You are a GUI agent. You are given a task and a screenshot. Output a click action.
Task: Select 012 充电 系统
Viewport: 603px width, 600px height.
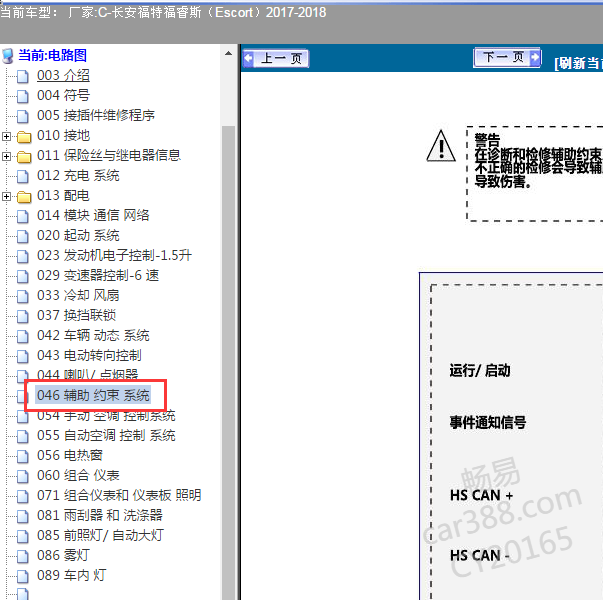(x=78, y=175)
